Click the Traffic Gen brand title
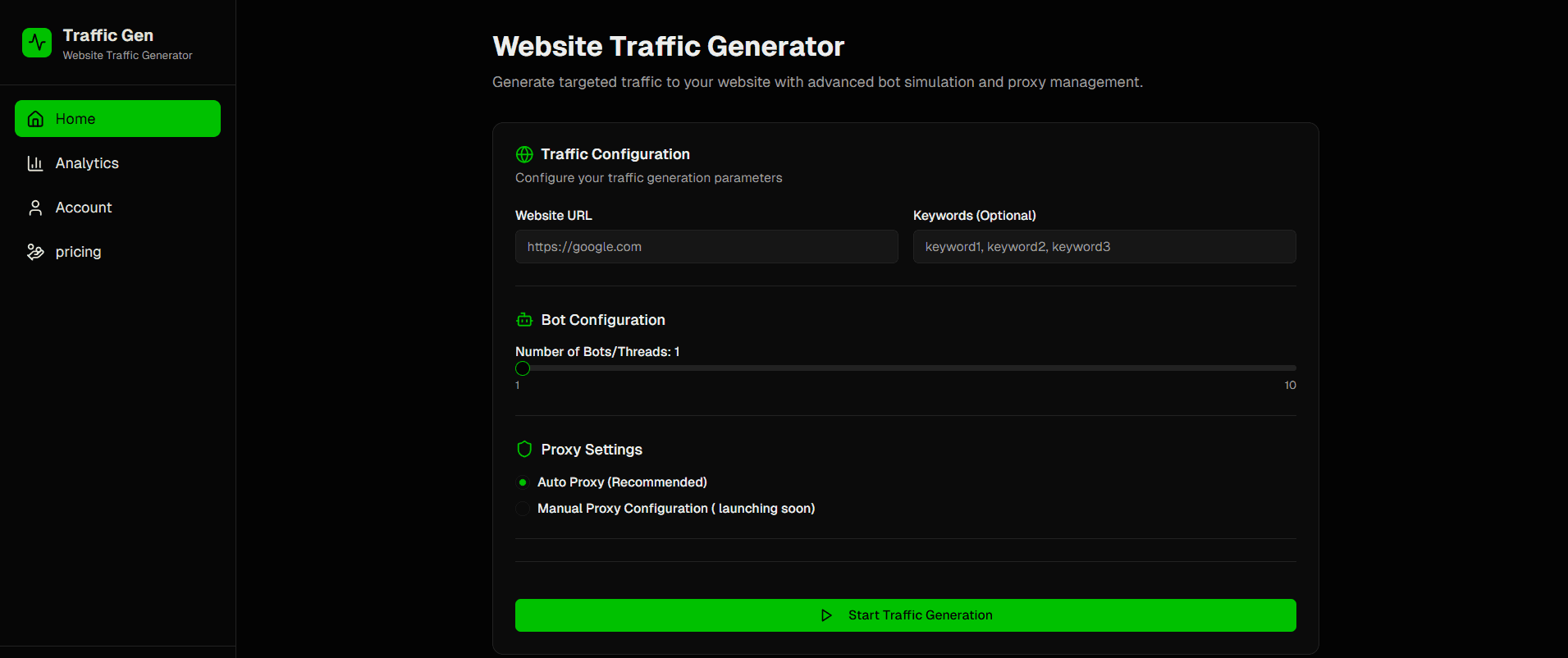Viewport: 1568px width, 658px height. [x=108, y=35]
